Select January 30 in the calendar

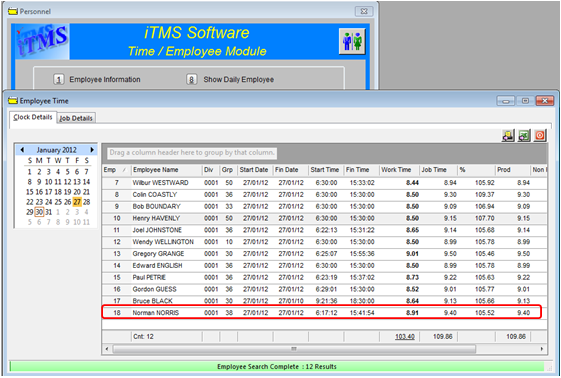[39, 212]
